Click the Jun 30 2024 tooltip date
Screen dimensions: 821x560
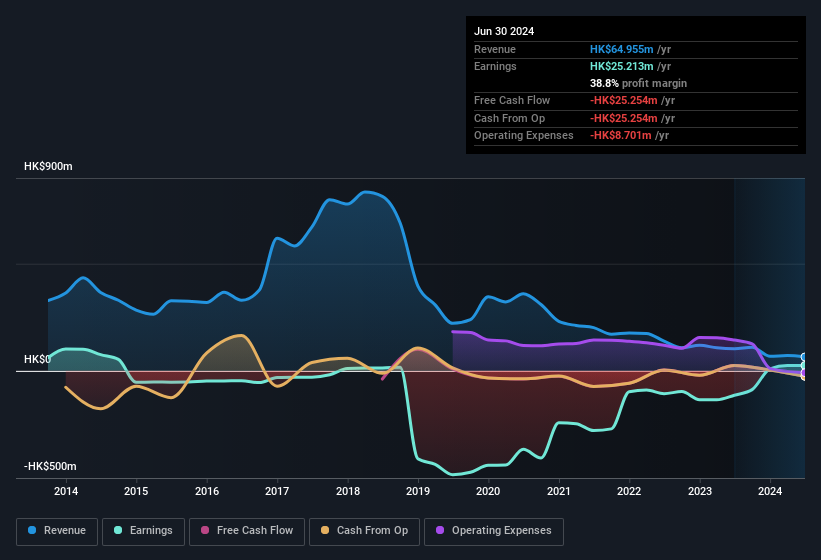tap(504, 31)
